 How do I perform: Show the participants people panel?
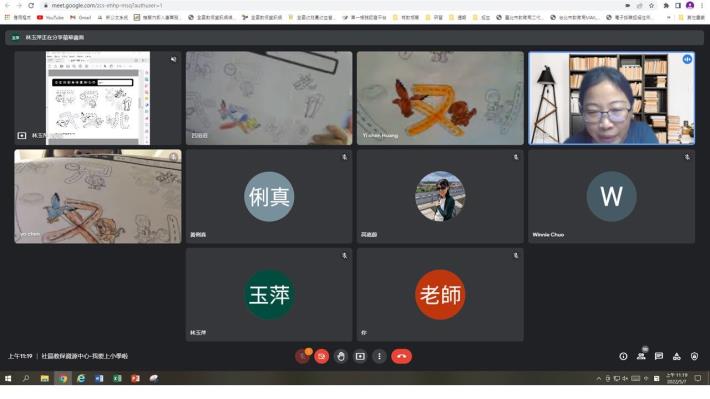(641, 356)
